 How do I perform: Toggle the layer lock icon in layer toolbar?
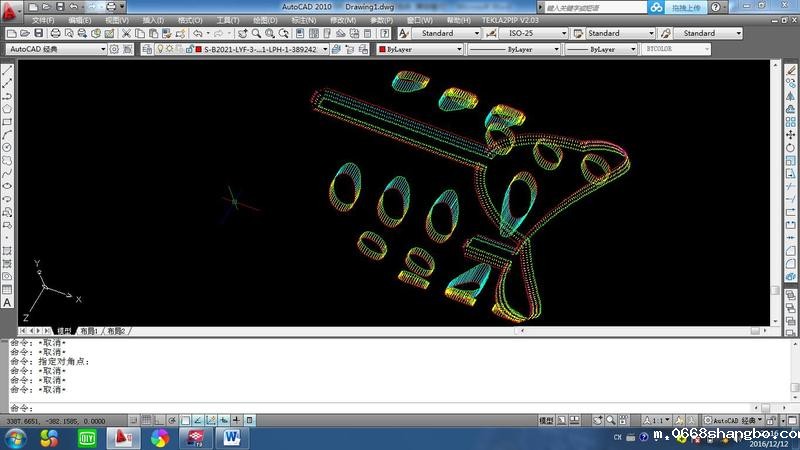[x=186, y=49]
